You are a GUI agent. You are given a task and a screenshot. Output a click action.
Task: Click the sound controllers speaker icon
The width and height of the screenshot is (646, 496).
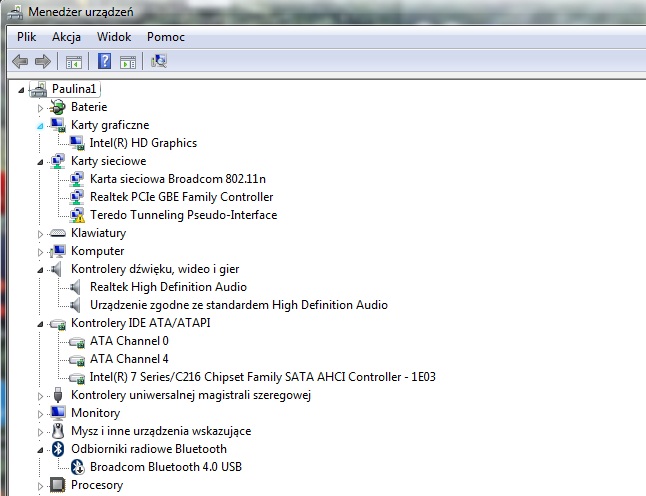pyautogui.click(x=56, y=269)
